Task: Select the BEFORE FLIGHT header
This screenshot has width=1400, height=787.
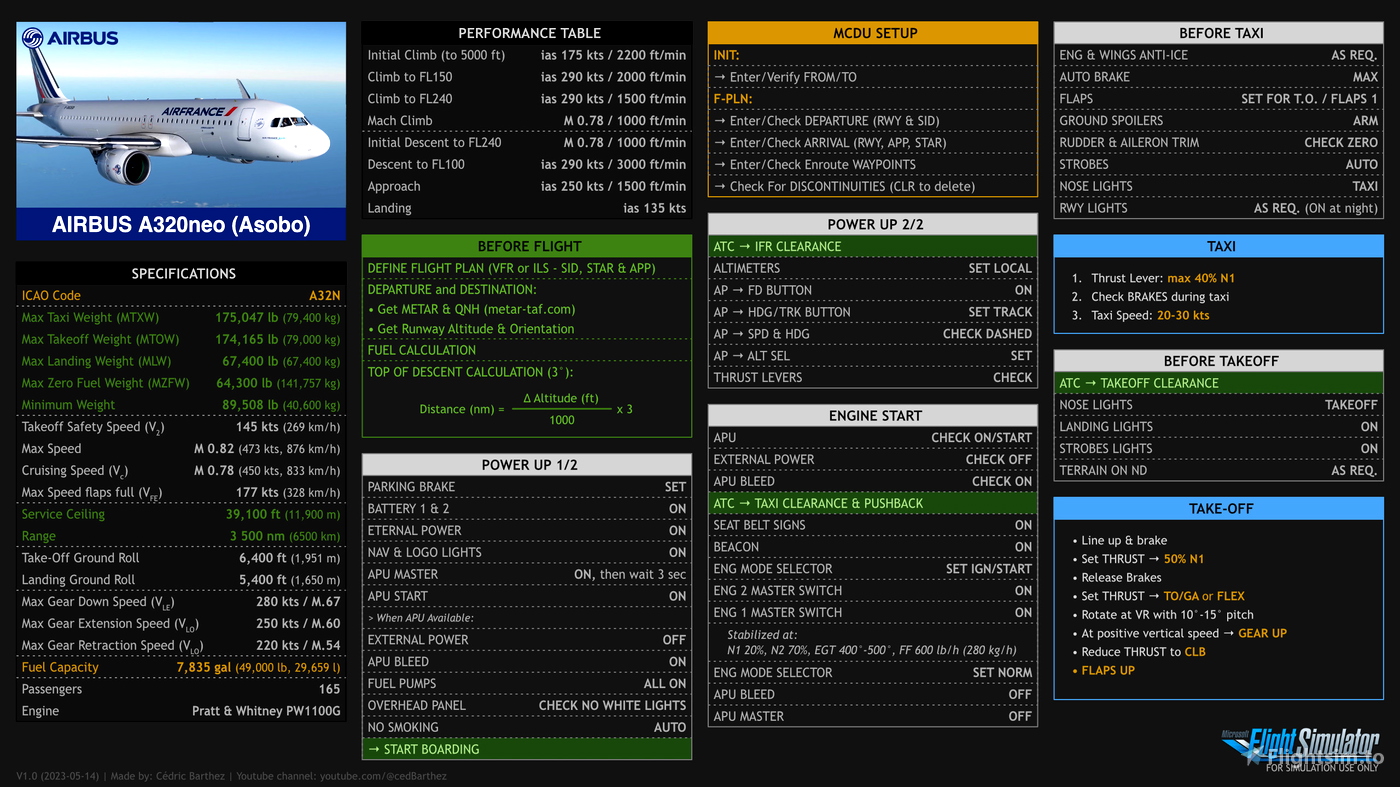Action: point(526,246)
